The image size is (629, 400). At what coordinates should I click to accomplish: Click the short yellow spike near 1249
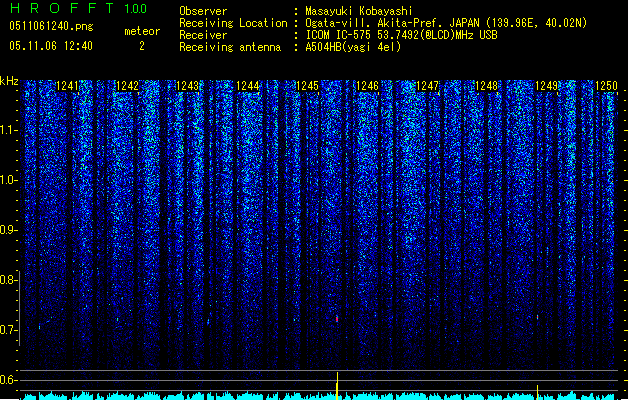(538, 392)
